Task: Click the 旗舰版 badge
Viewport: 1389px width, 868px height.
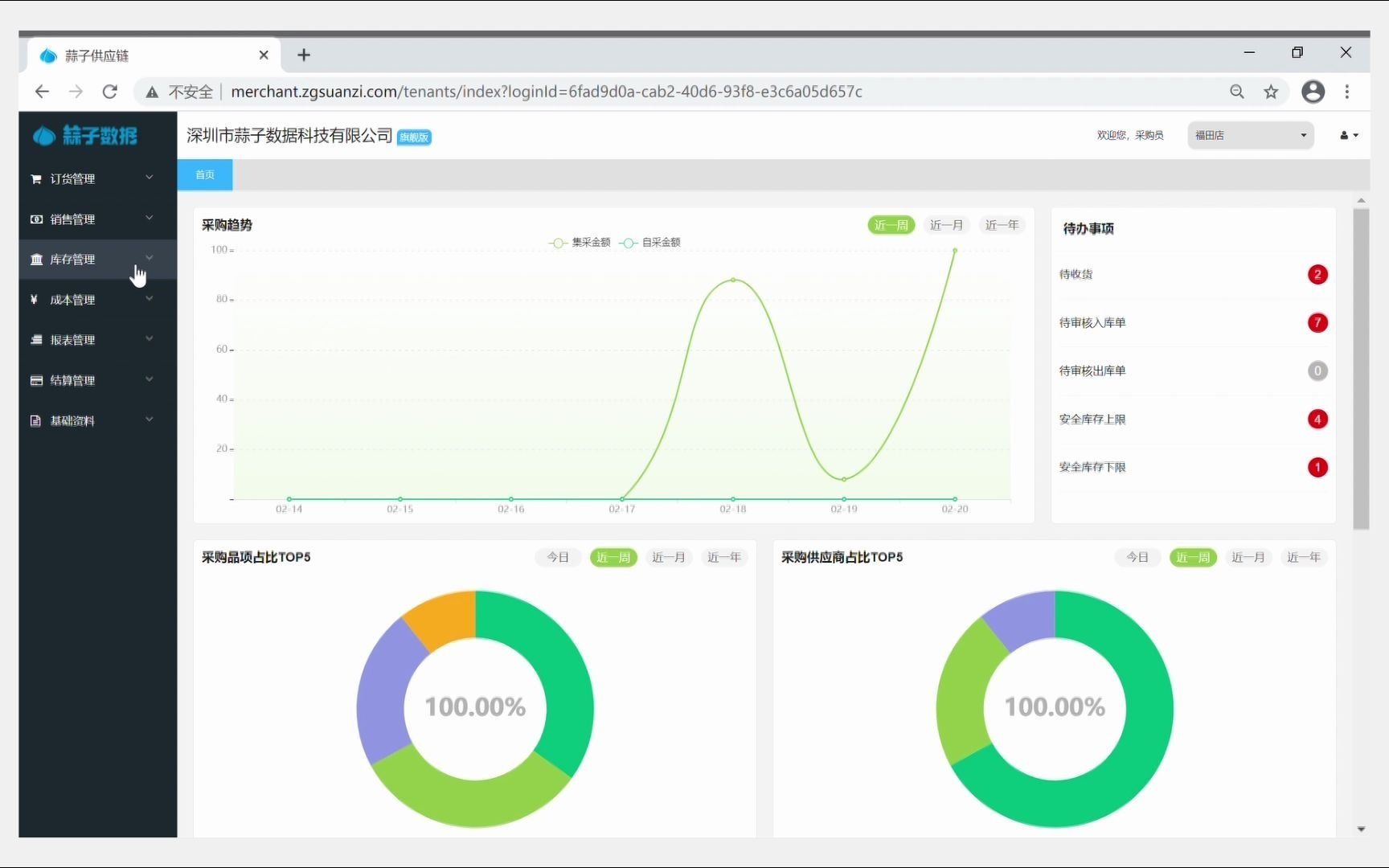Action: tap(414, 137)
